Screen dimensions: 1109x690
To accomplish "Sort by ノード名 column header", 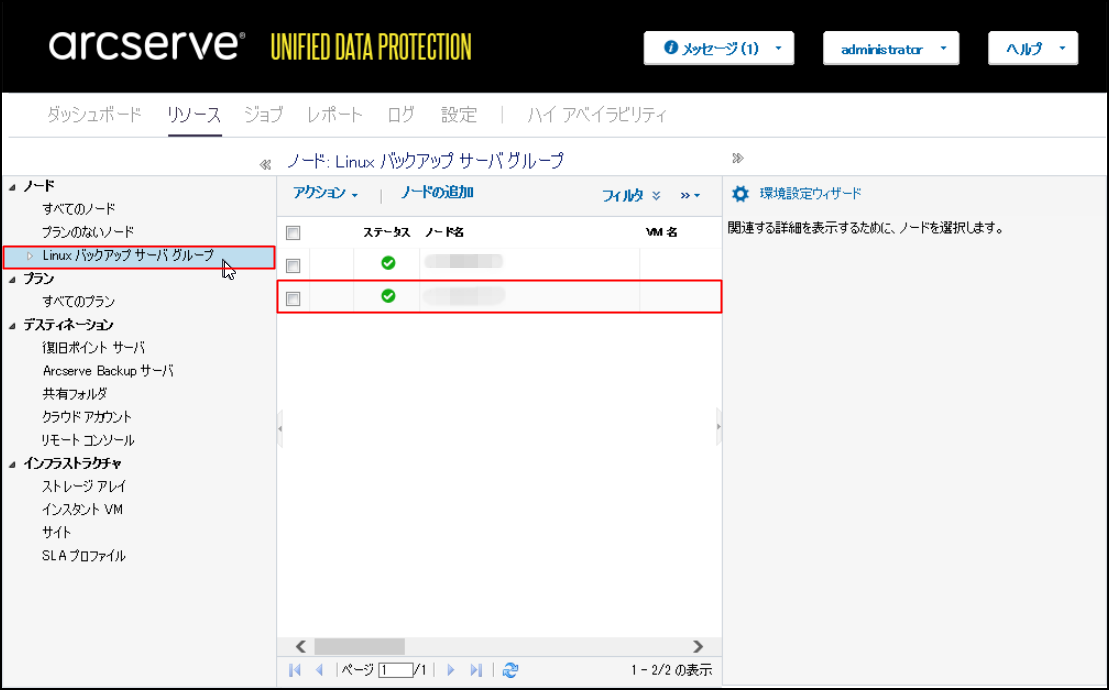I will pos(444,232).
